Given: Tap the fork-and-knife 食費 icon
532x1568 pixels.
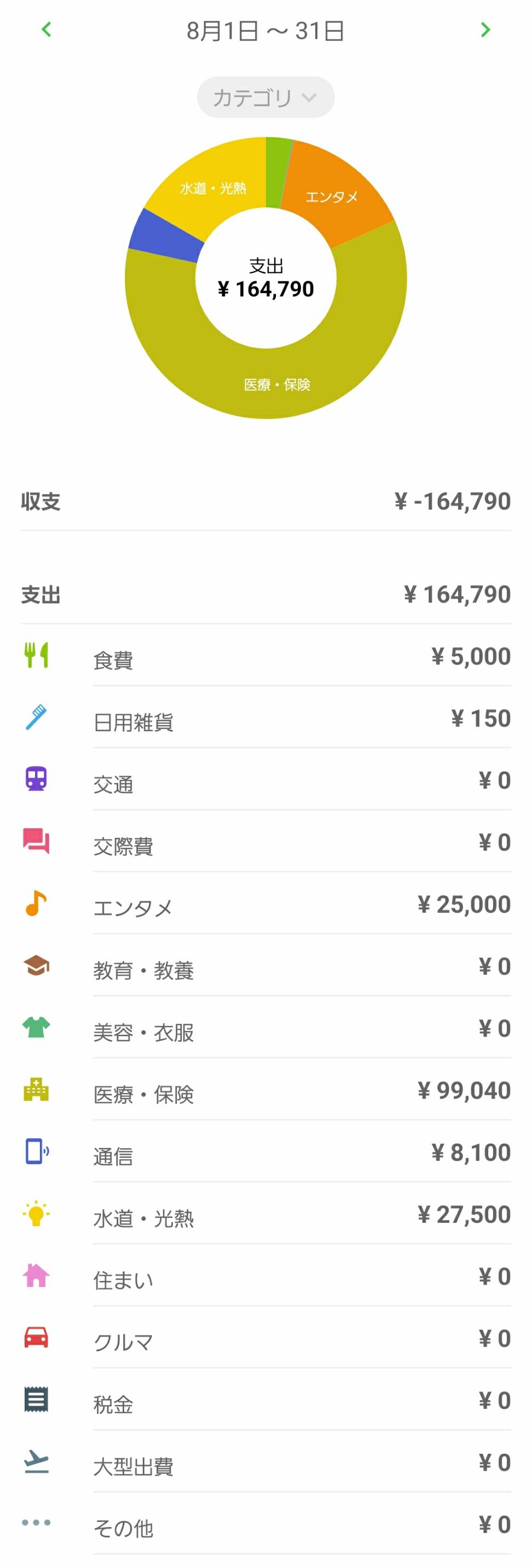Looking at the screenshot, I should pos(36,656).
